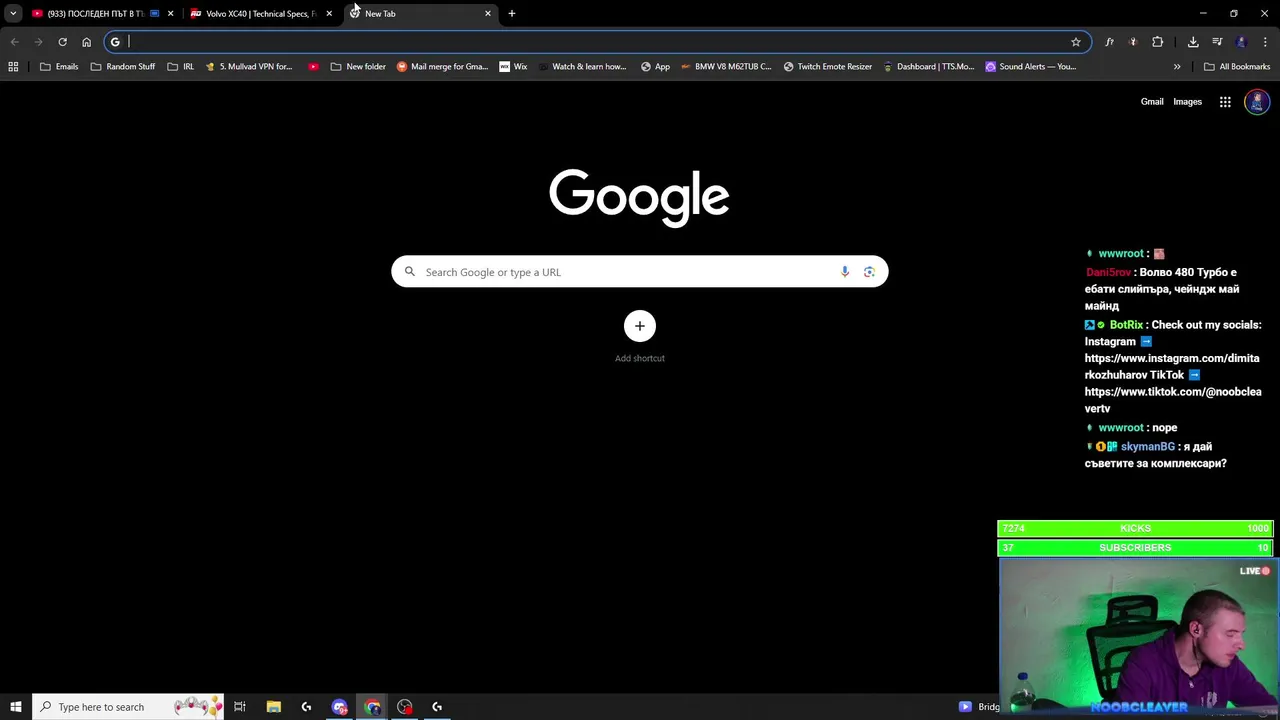The height and width of the screenshot is (720, 1280).
Task: Click the Google logo
Action: (x=639, y=197)
